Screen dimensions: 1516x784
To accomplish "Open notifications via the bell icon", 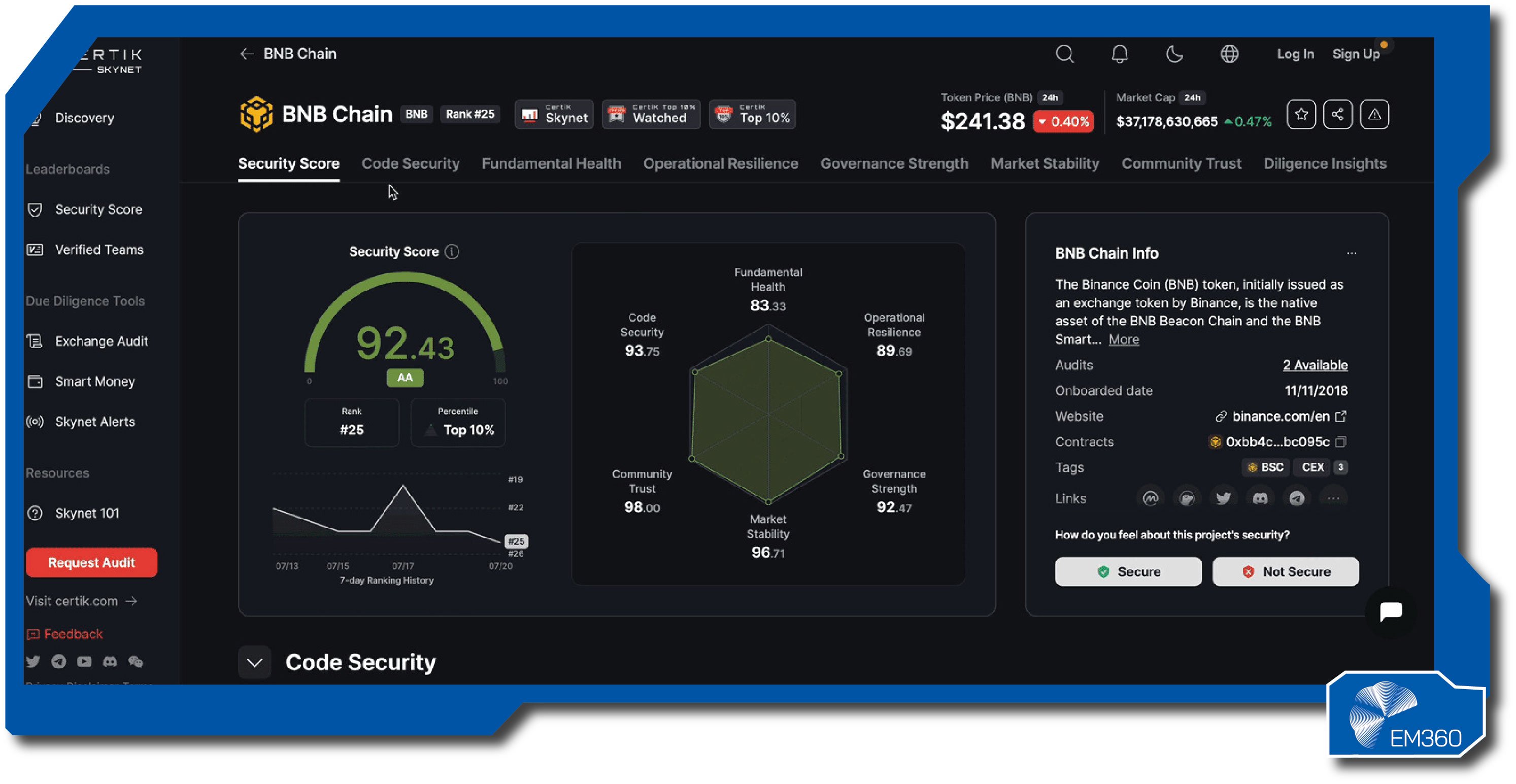I will point(1120,54).
